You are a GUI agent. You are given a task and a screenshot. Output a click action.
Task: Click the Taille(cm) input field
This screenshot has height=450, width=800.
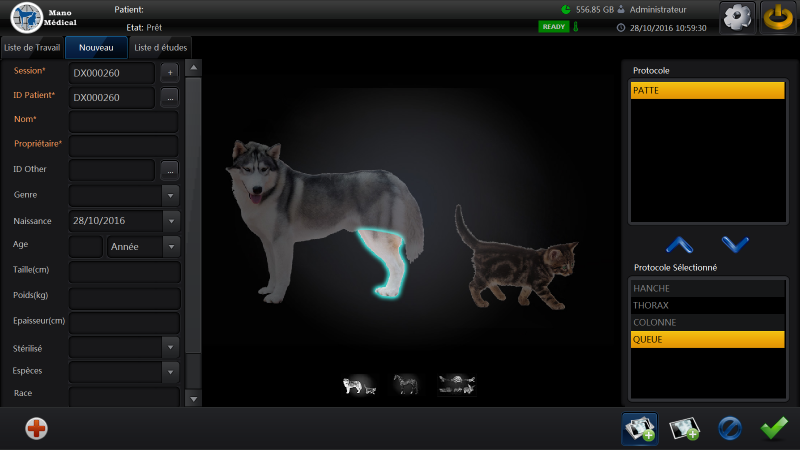[124, 272]
